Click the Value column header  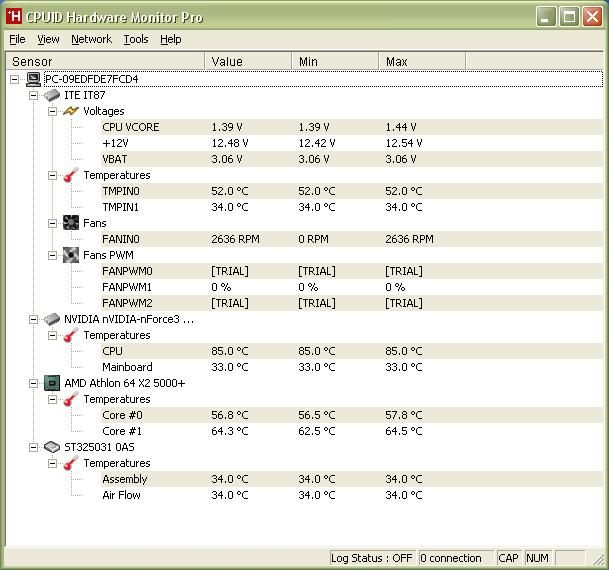coord(248,62)
